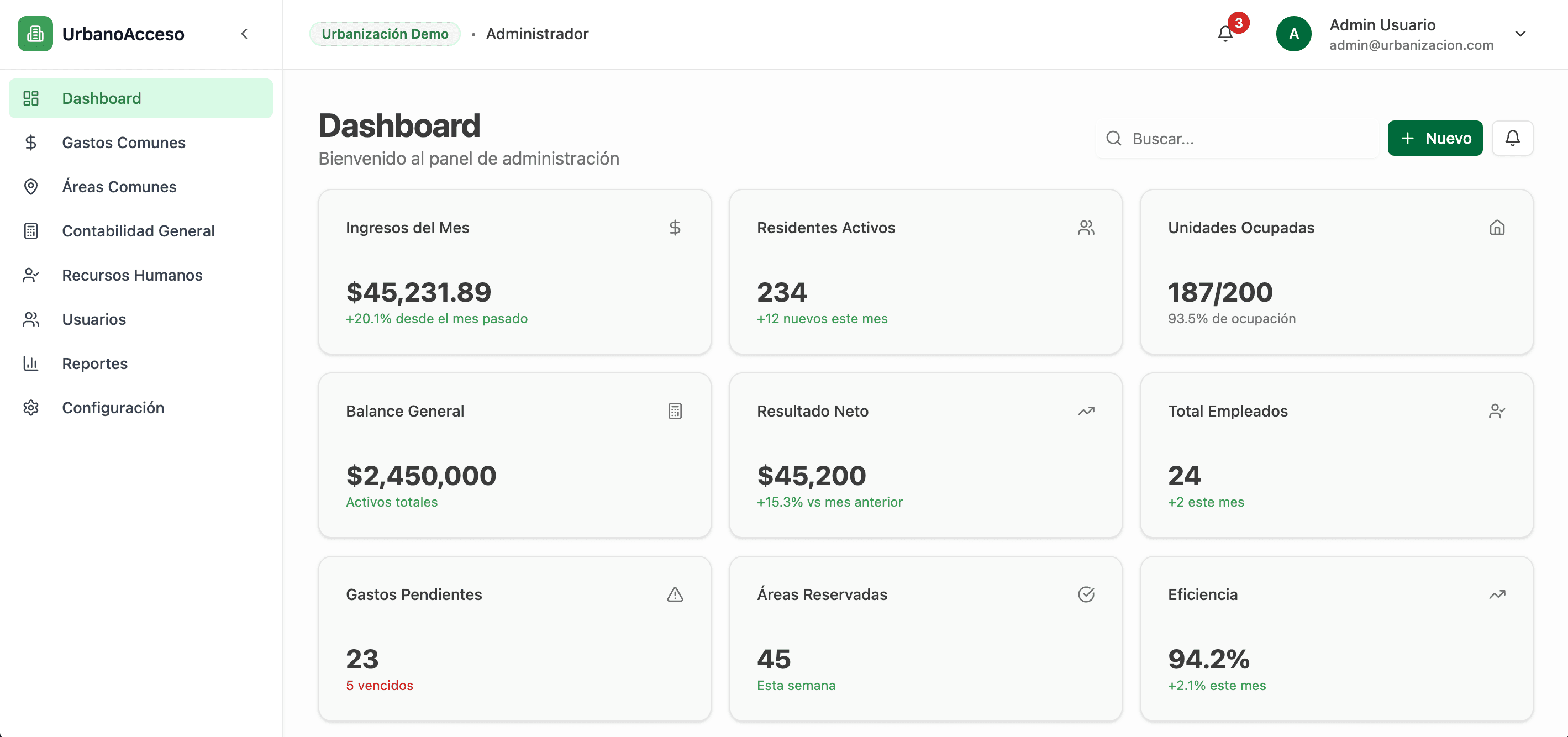Click the warning triangle on Gastos Pendientes
Viewport: 1568px width, 737px height.
675,594
